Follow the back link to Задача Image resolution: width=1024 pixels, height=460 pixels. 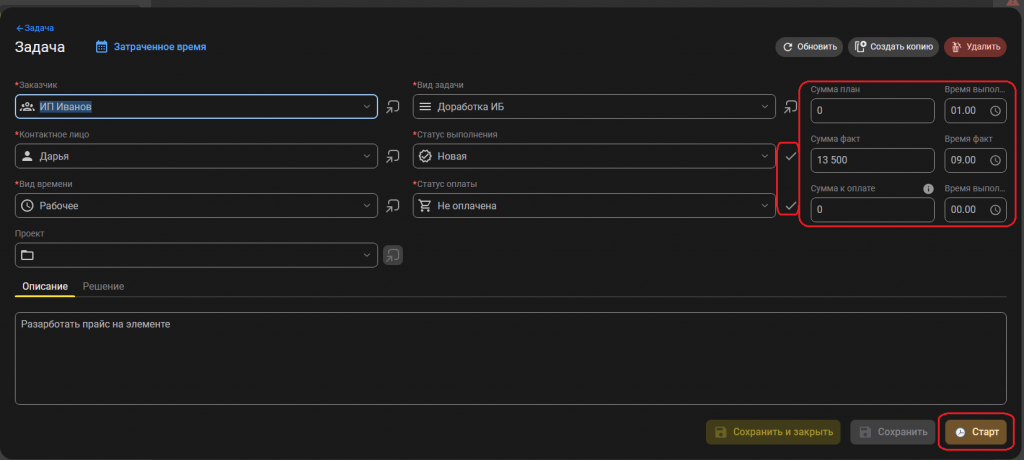(35, 28)
